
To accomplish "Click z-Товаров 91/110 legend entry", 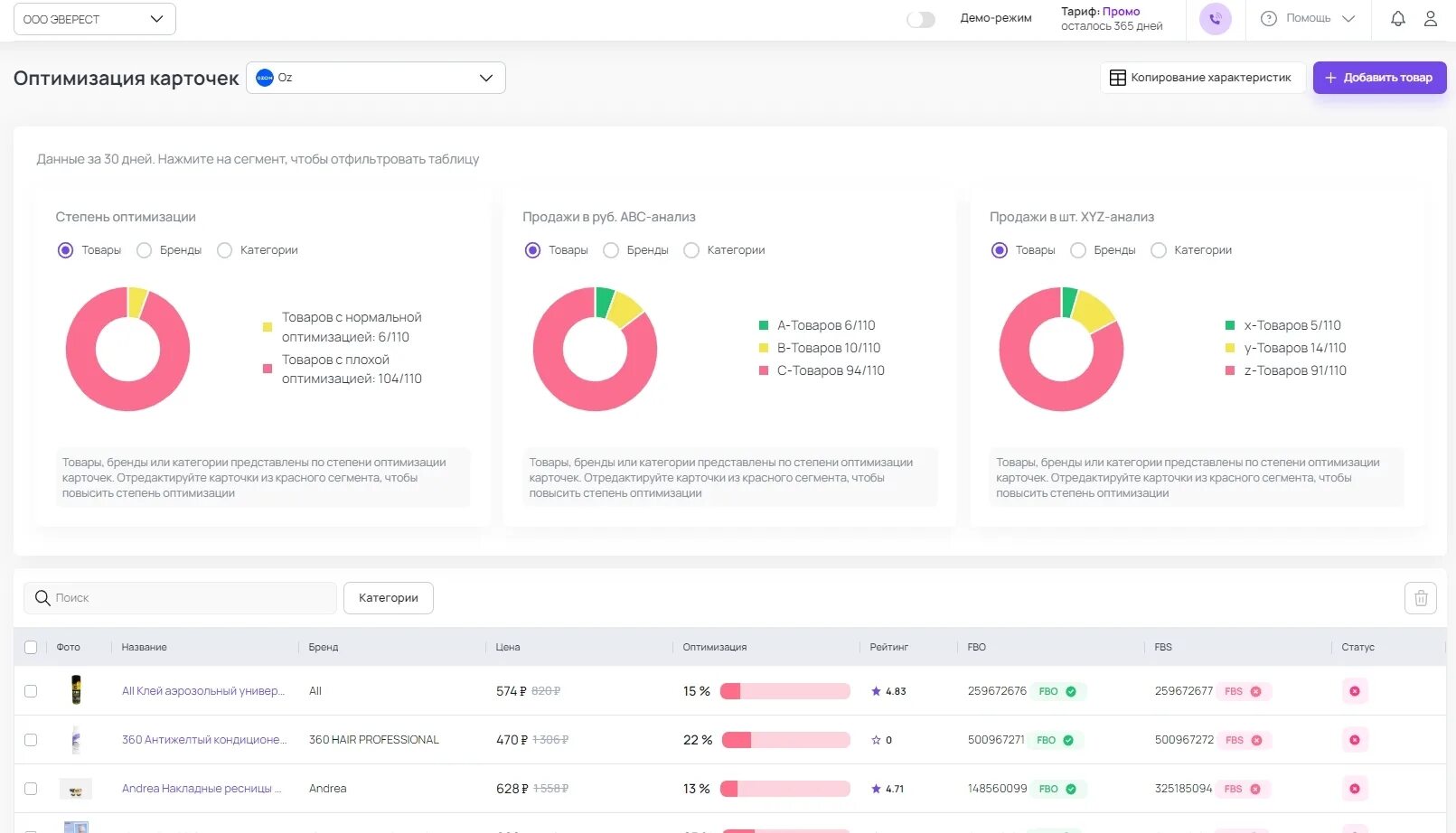I will (1286, 370).
